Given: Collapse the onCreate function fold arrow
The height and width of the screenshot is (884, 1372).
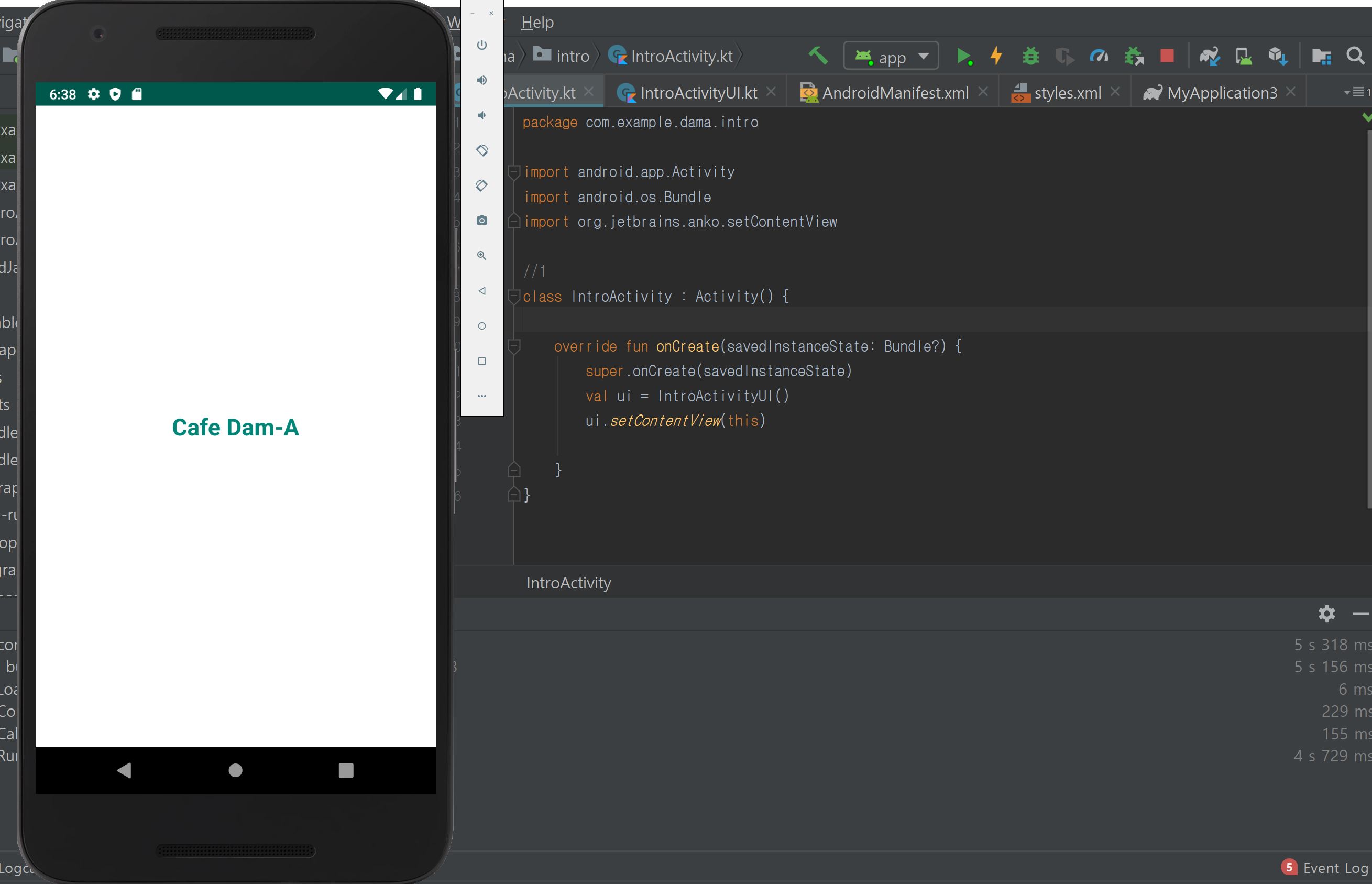Looking at the screenshot, I should [515, 345].
